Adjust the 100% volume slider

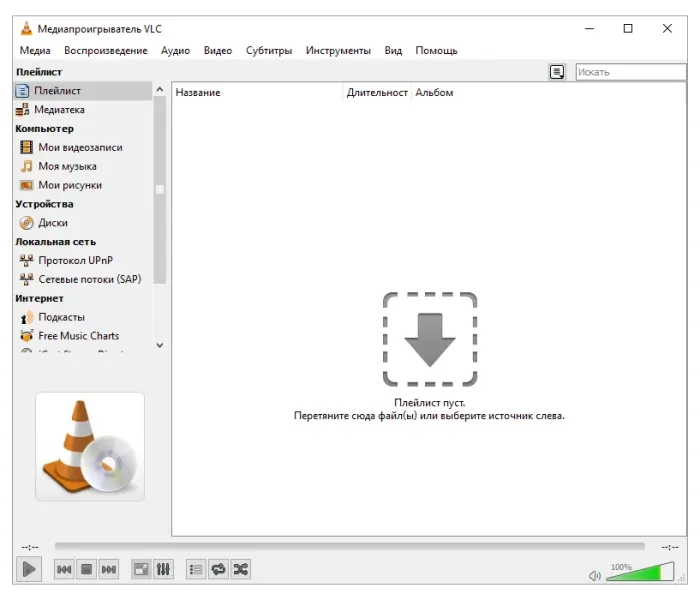(640, 572)
